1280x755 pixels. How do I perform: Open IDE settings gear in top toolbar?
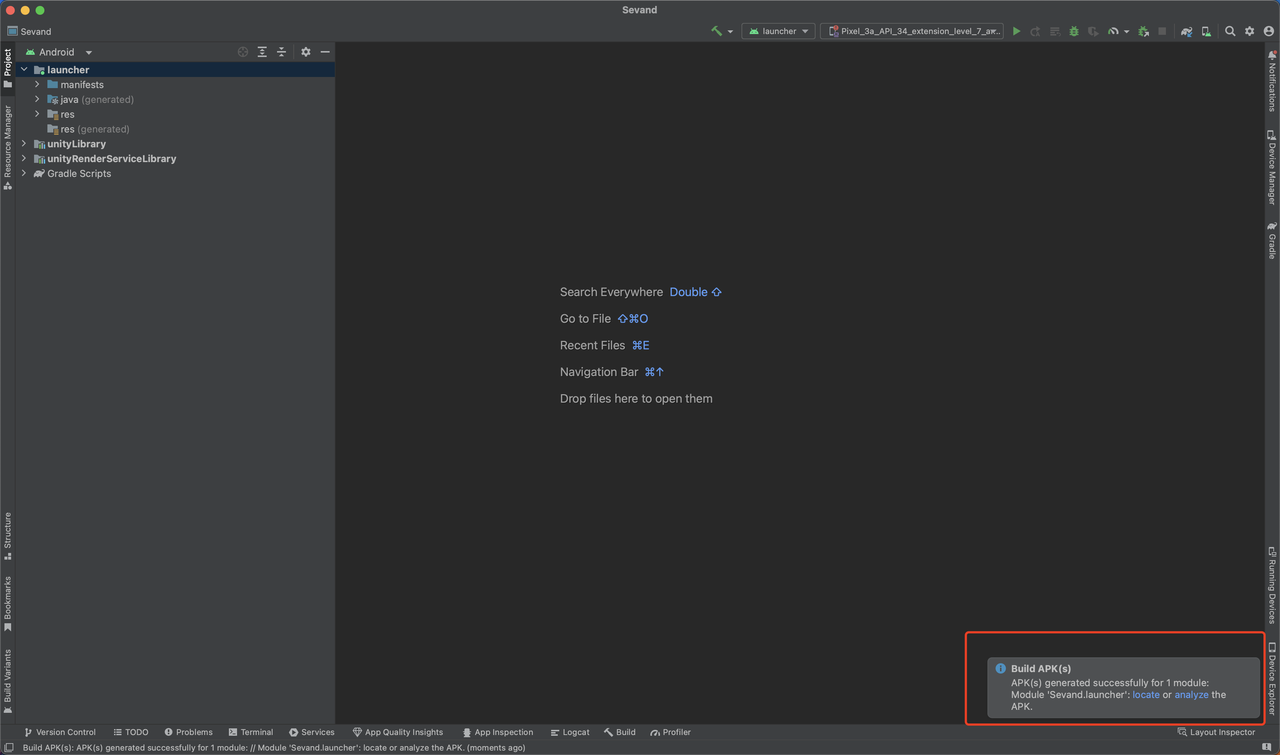[1249, 31]
